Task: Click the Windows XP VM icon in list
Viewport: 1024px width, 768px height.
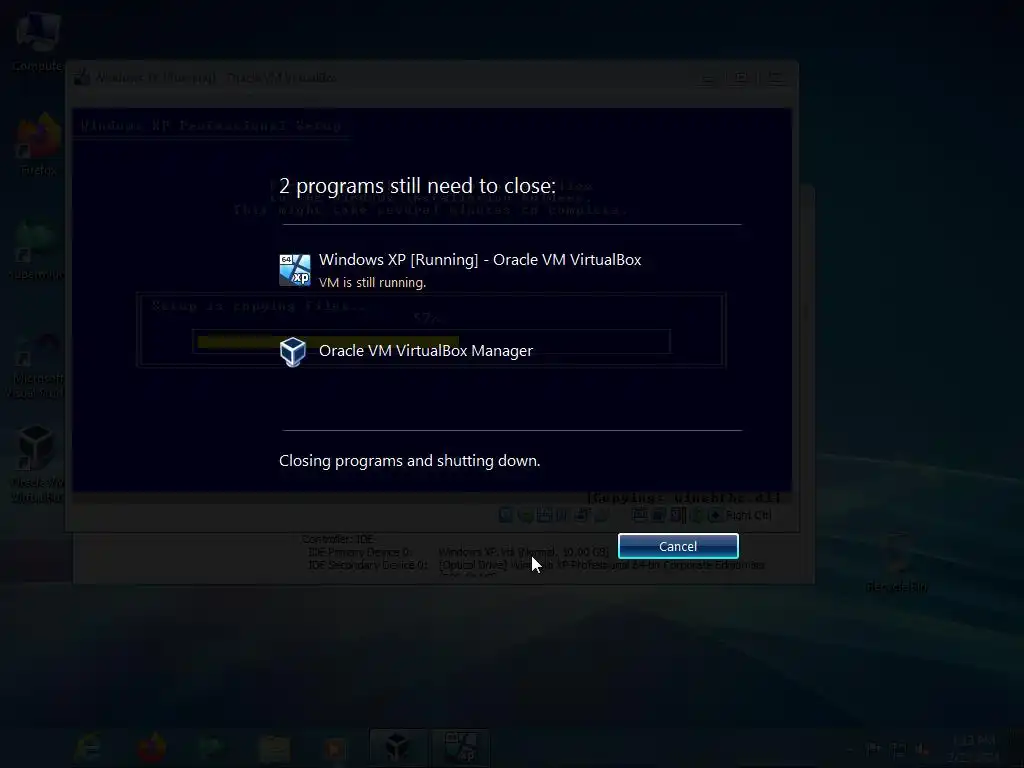Action: tap(295, 270)
